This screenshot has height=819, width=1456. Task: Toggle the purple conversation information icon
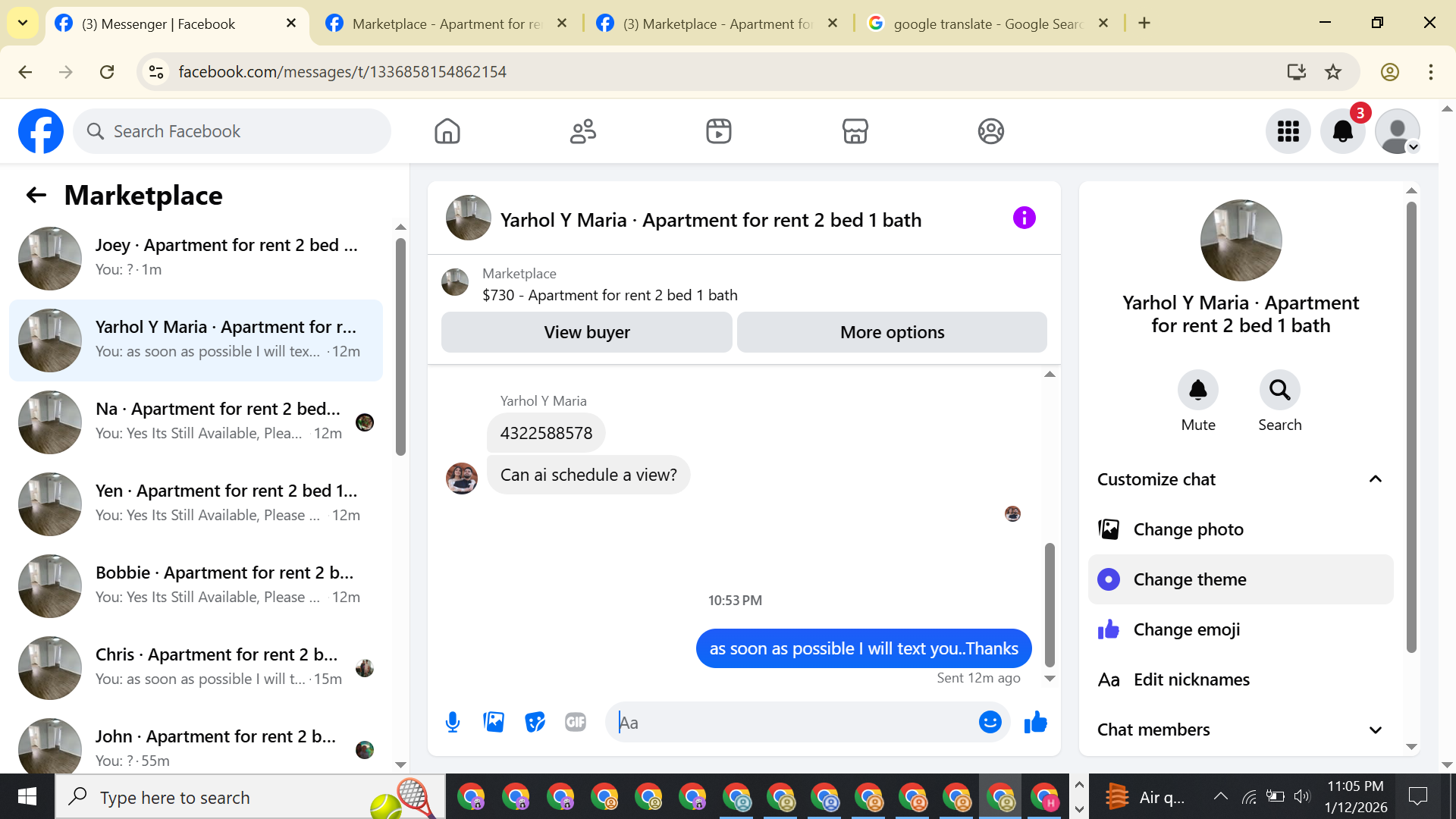click(1024, 218)
